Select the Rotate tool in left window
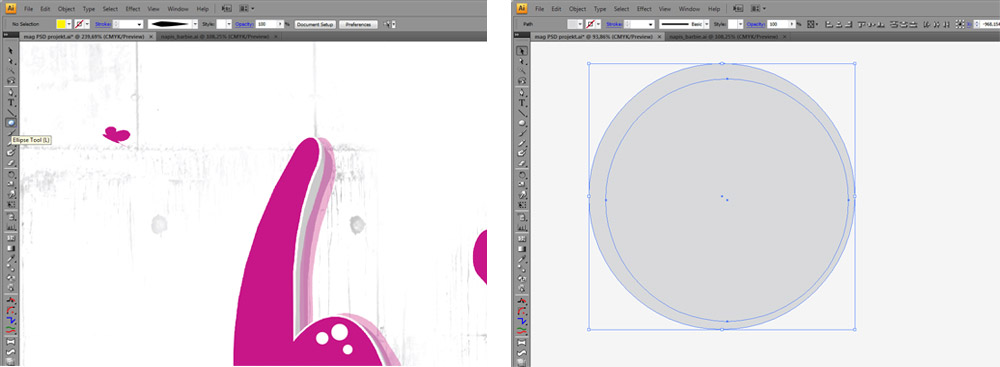 click(x=11, y=174)
